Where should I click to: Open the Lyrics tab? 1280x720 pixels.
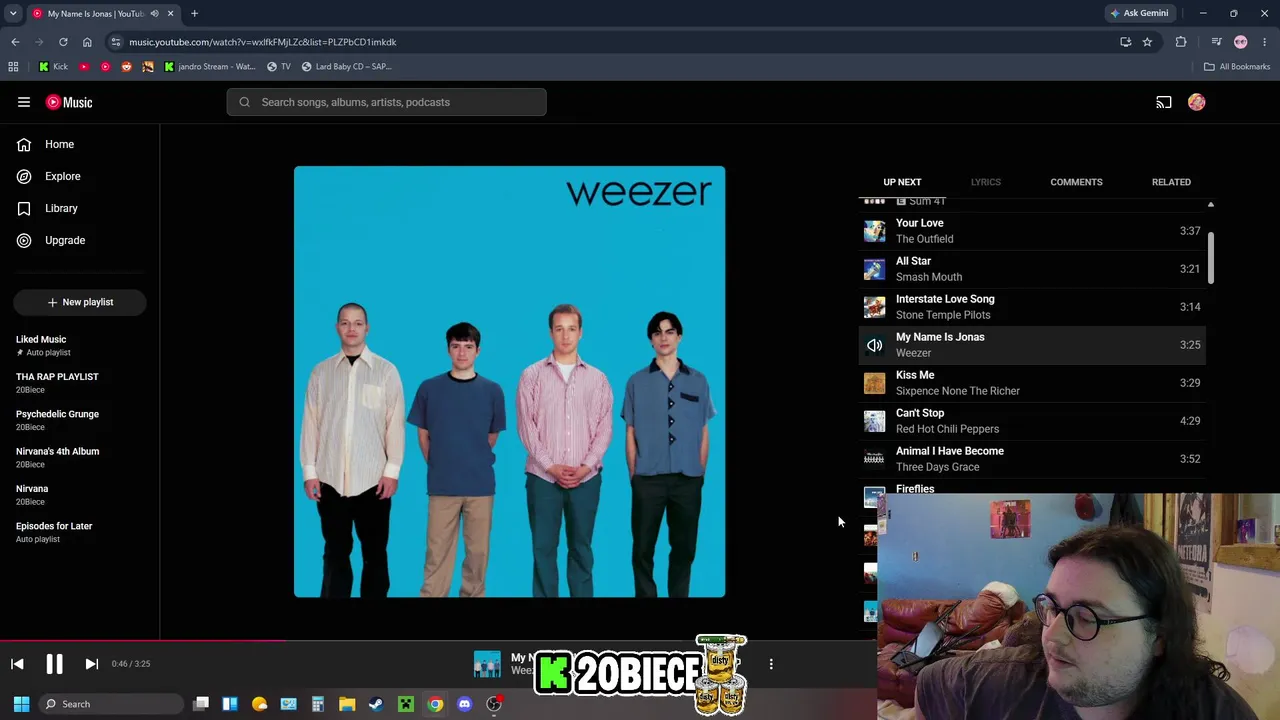click(x=985, y=182)
